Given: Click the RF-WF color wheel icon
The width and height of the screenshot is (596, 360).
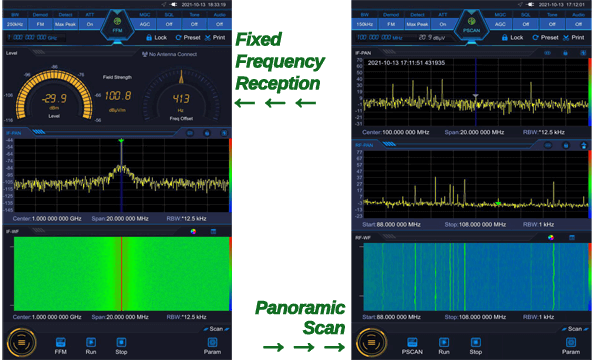Looking at the screenshot, I should 551,238.
